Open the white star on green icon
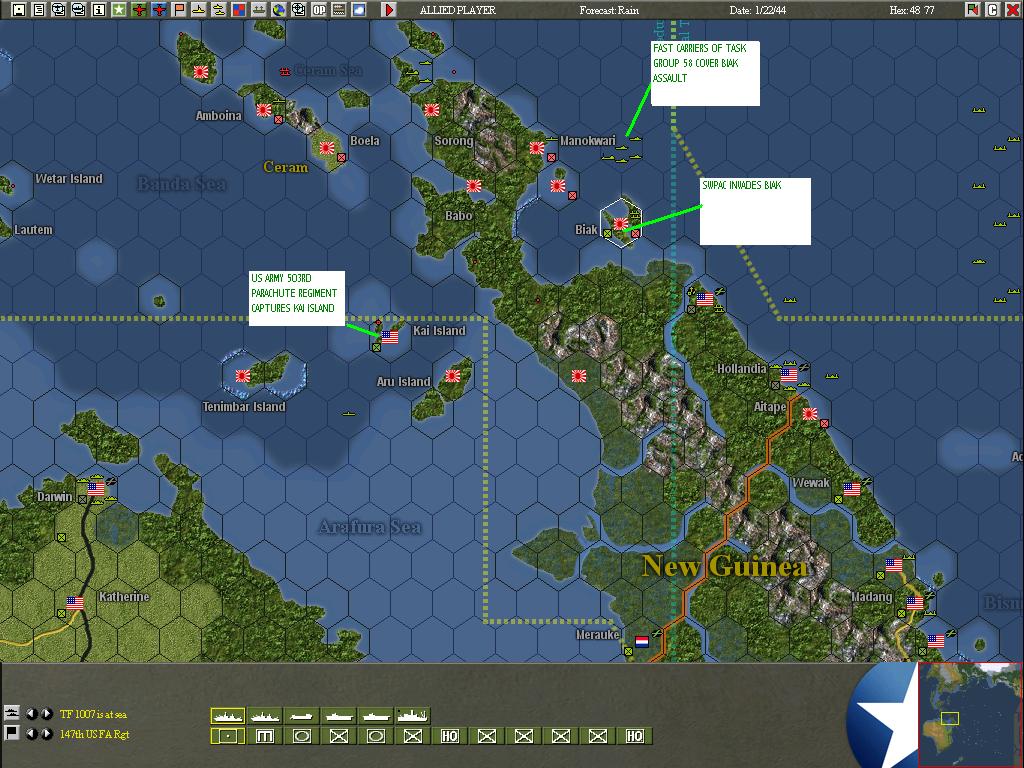Viewport: 1024px width, 768px height. coord(119,9)
